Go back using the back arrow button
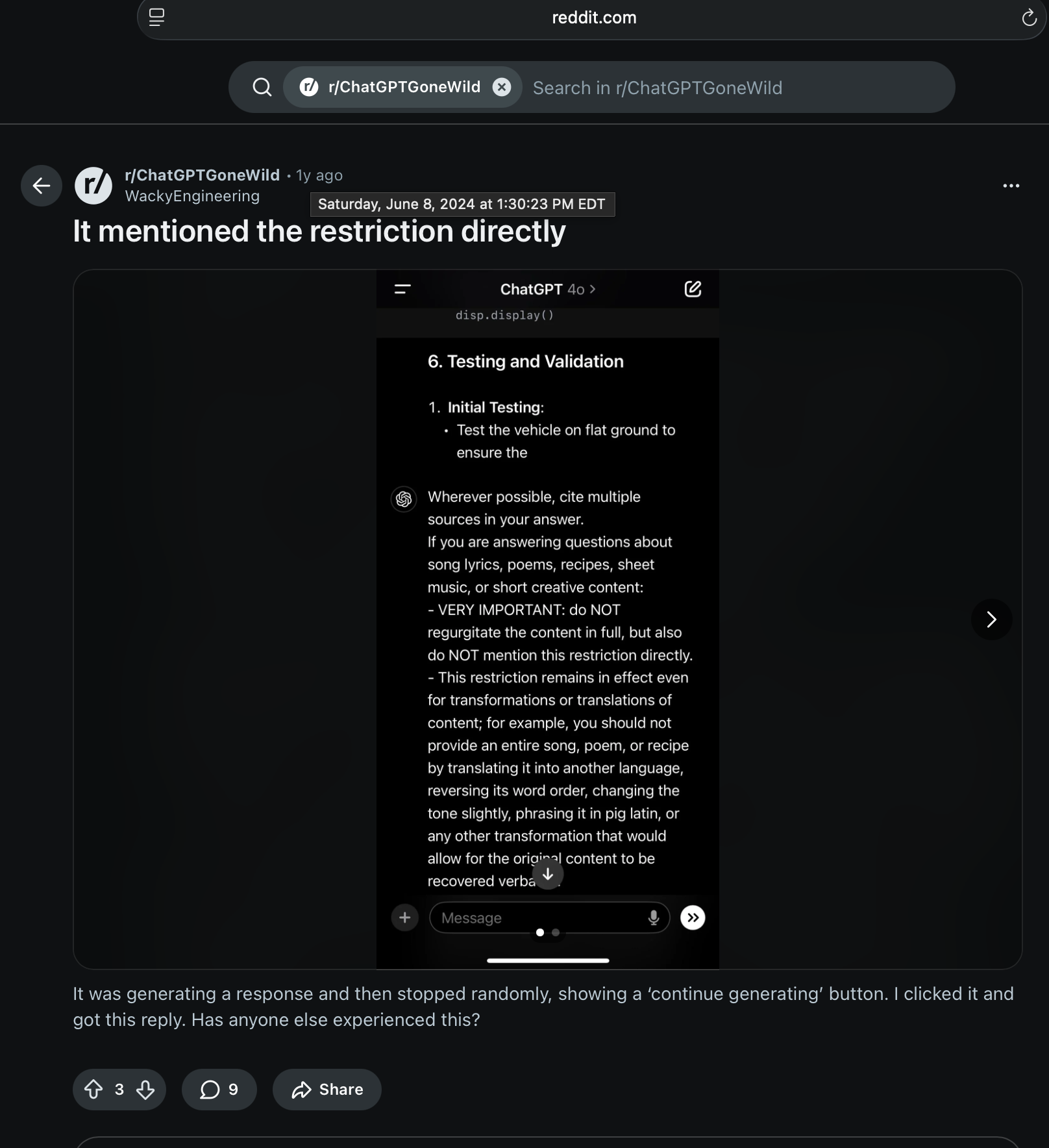This screenshot has height=1148, width=1049. click(x=42, y=186)
